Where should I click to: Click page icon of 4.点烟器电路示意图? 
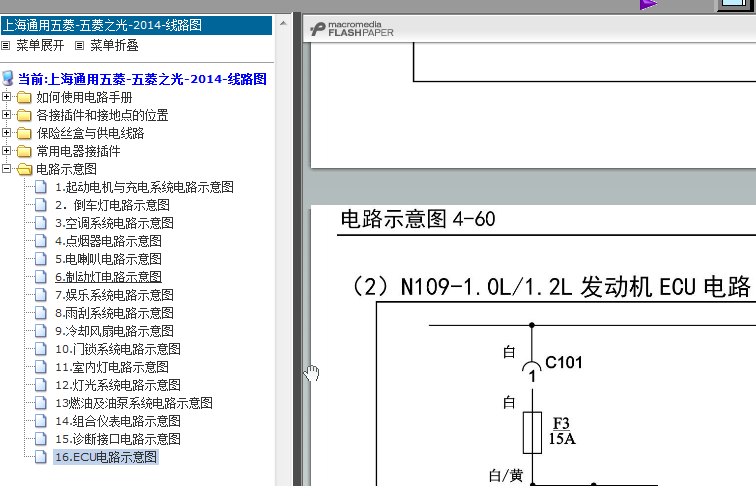(41, 241)
